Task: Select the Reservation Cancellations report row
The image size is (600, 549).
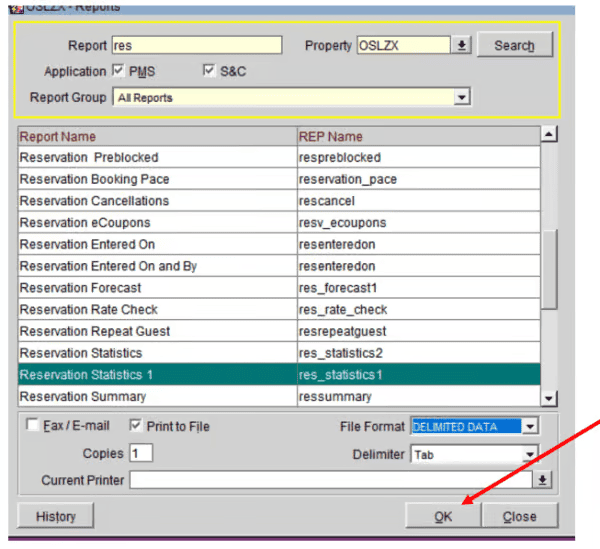Action: (x=157, y=201)
